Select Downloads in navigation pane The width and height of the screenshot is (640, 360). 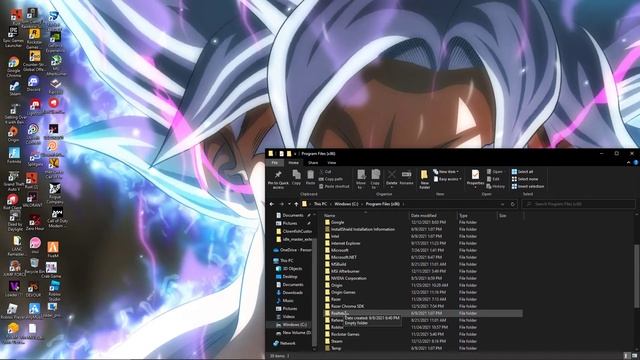[x=289, y=292]
